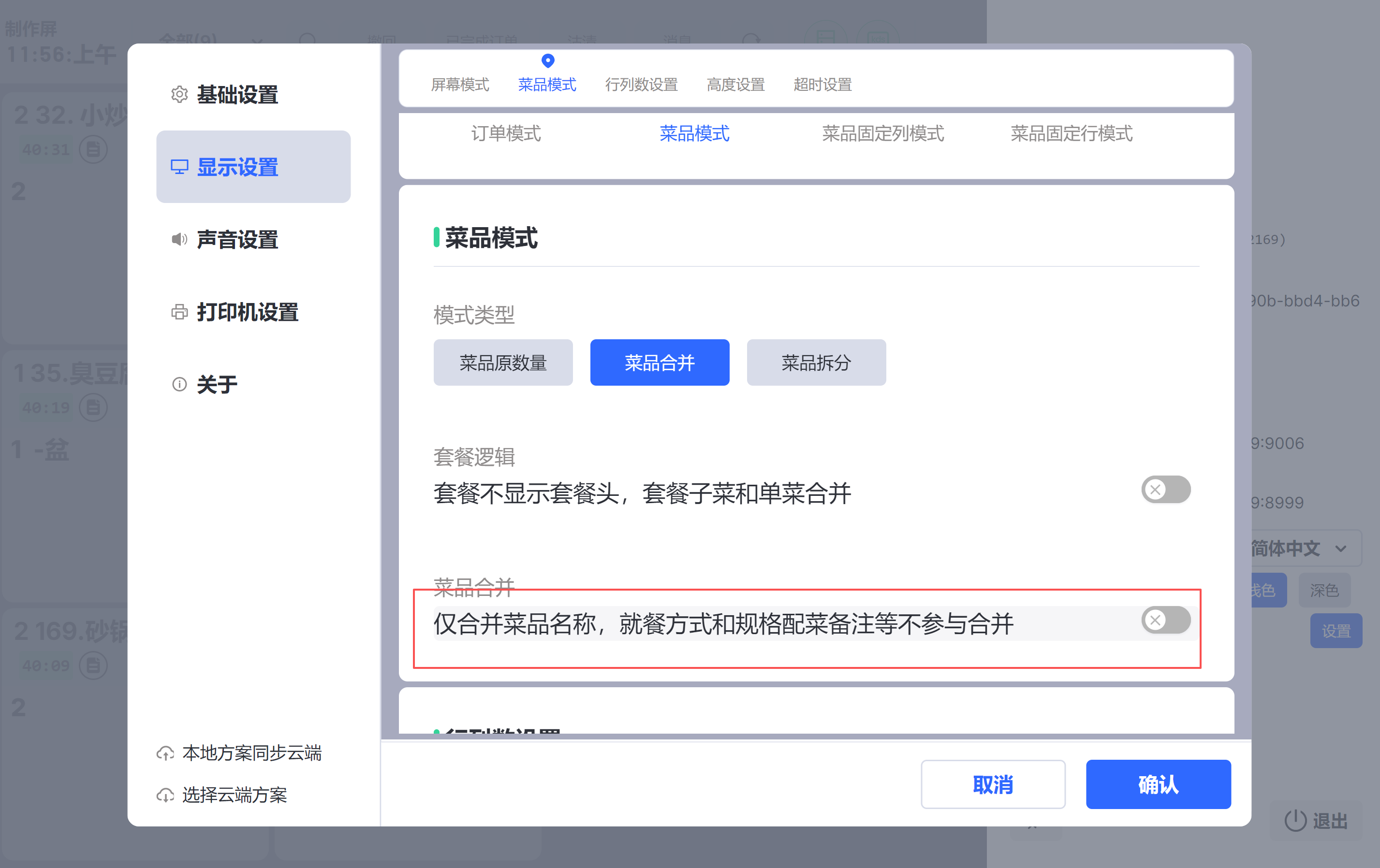1380x868 pixels.
Task: Select the 深色 theme option
Action: tap(1324, 590)
